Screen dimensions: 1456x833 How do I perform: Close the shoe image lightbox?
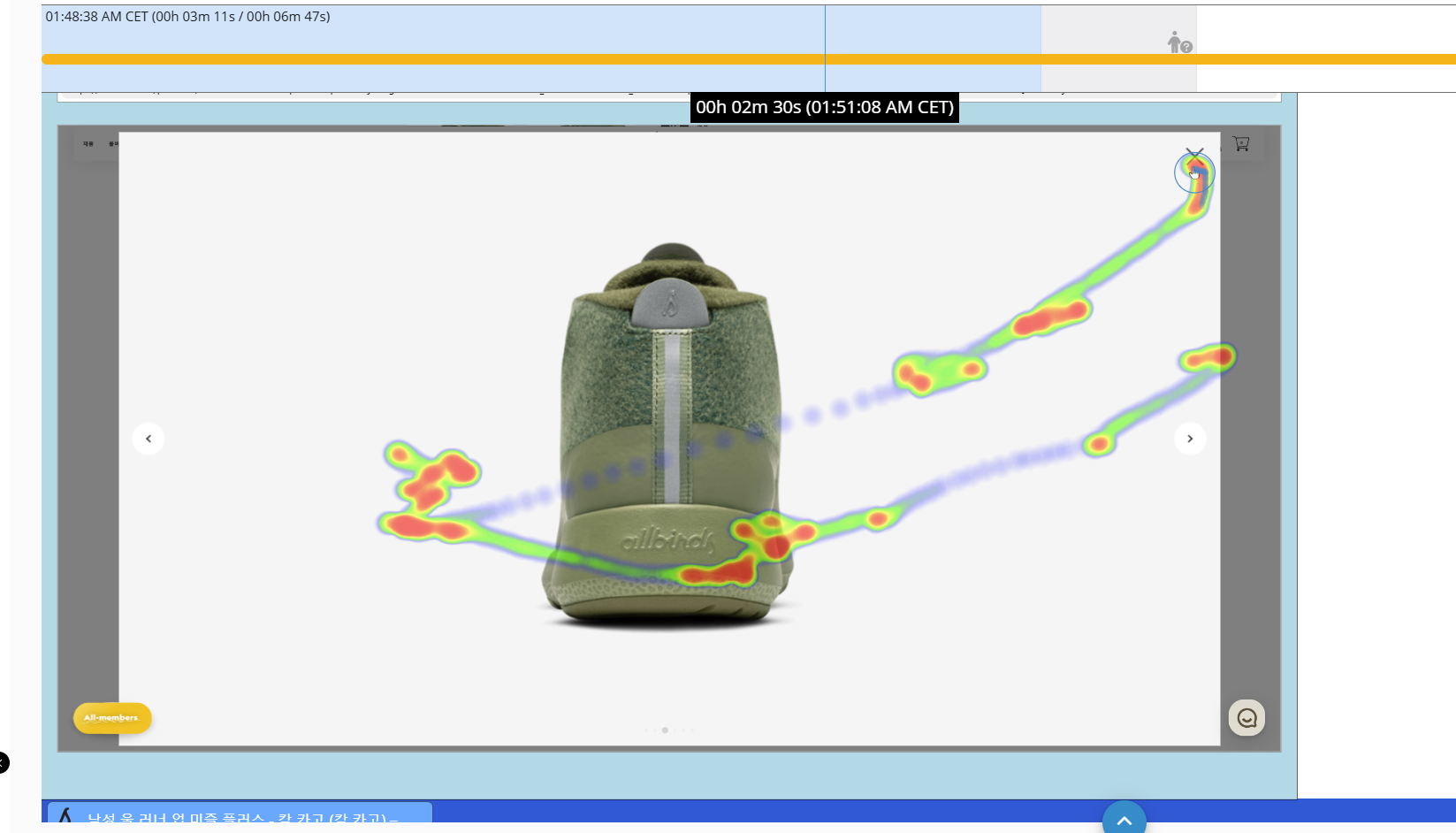(x=1194, y=156)
